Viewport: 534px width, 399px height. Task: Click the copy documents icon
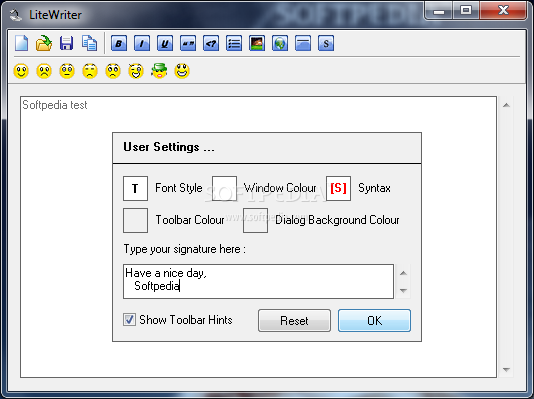[89, 43]
